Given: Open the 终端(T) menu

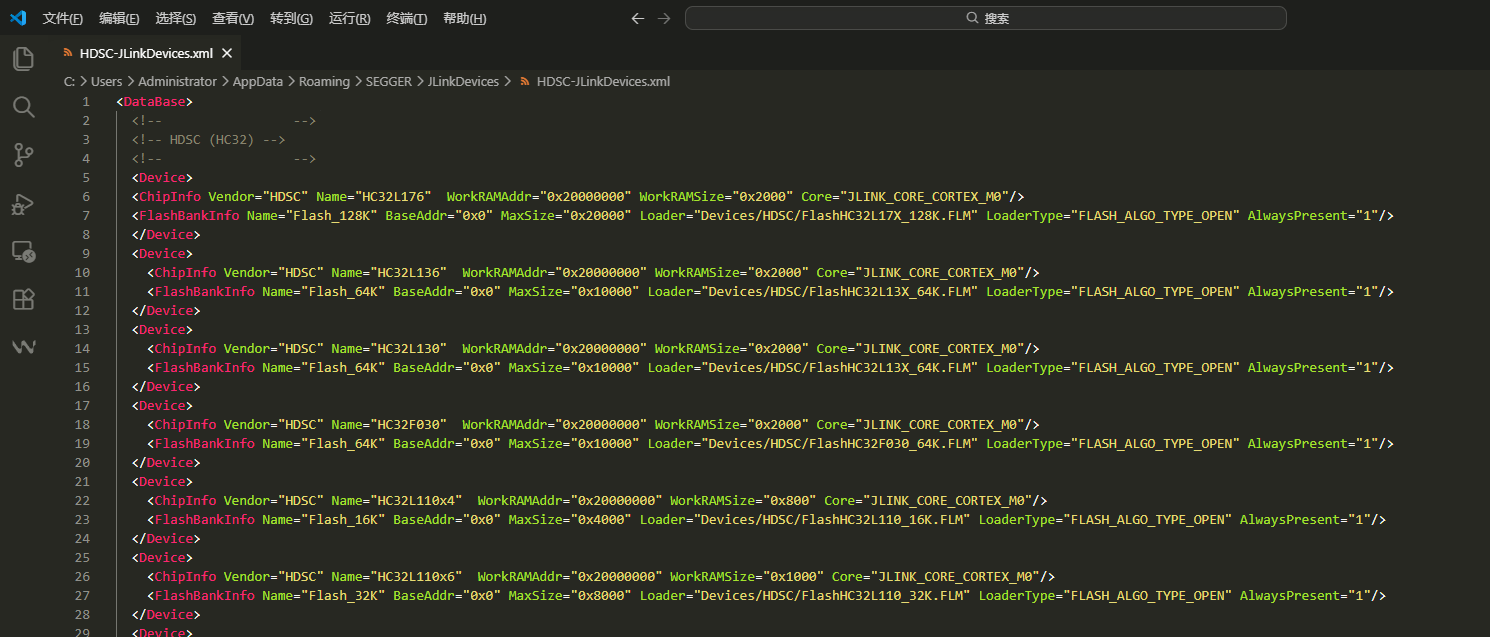Looking at the screenshot, I should 406,19.
